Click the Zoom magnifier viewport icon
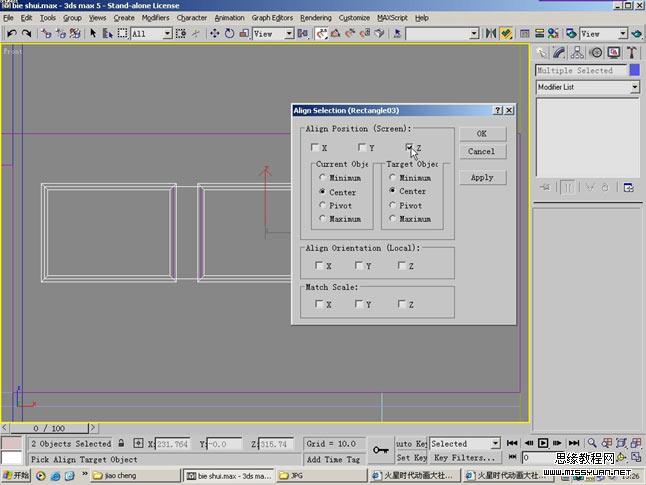Image resolution: width=646 pixels, height=485 pixels. (592, 443)
